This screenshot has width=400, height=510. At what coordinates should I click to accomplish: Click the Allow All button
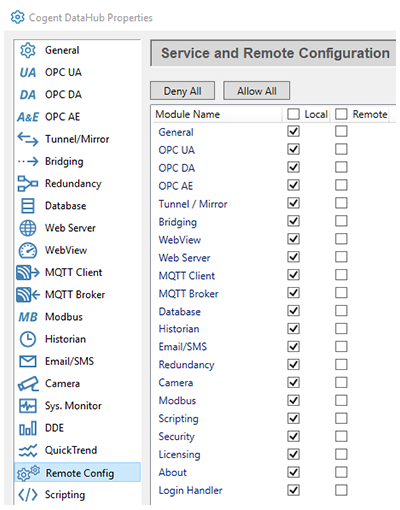[x=256, y=91]
